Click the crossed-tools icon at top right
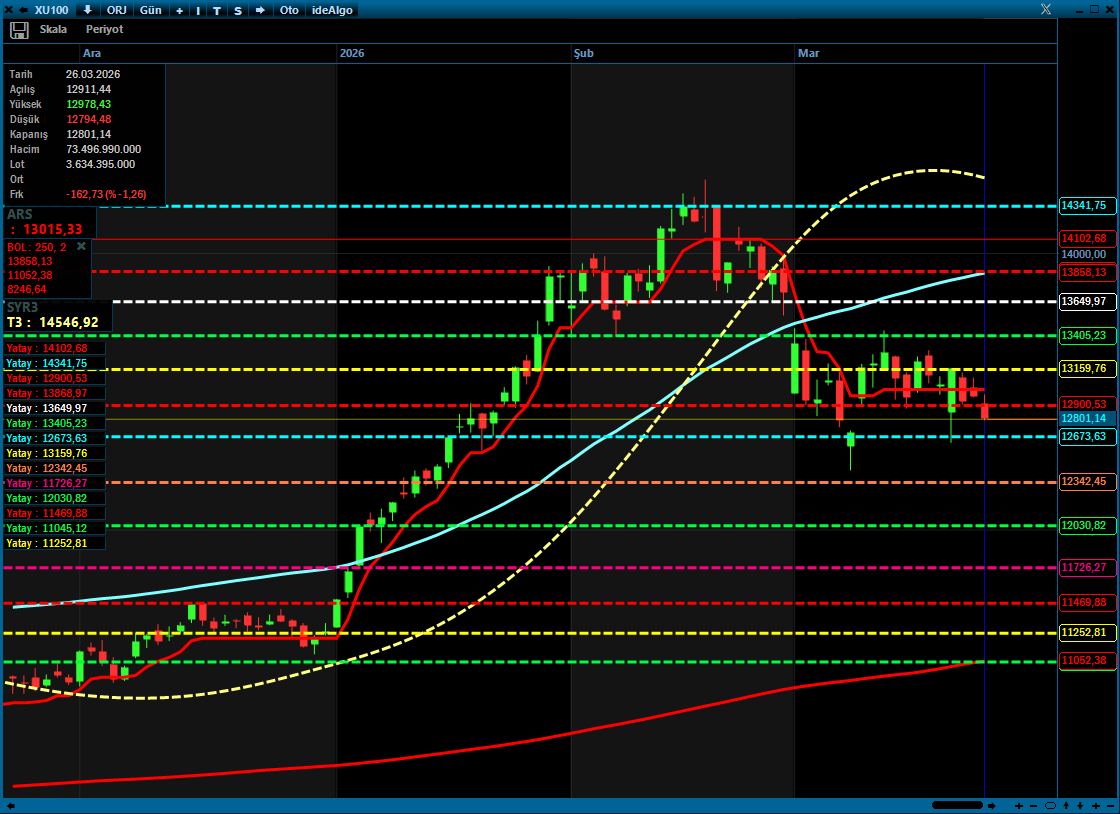Image resolution: width=1120 pixels, height=814 pixels. [x=1046, y=9]
